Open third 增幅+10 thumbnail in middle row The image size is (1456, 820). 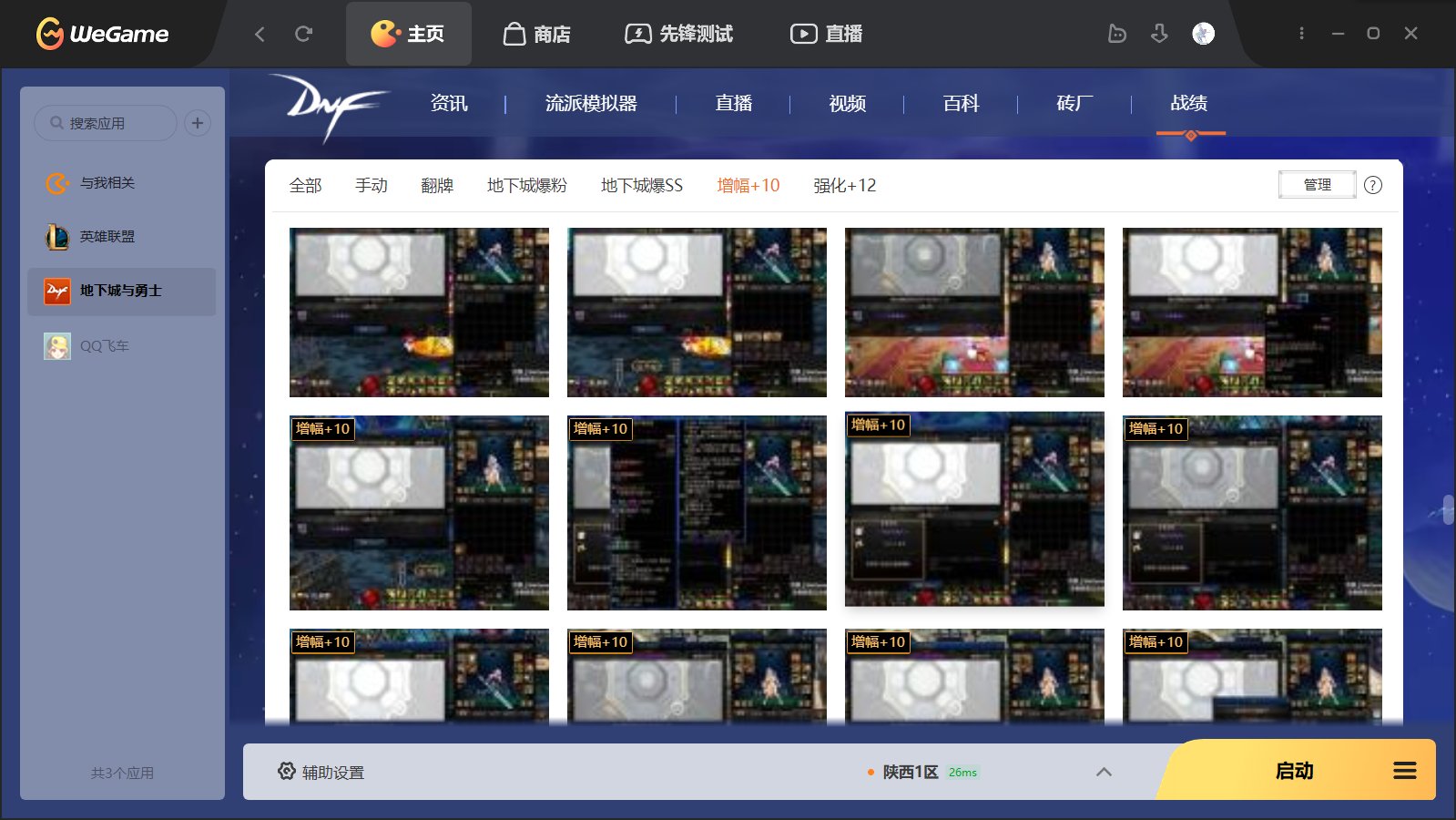click(974, 509)
